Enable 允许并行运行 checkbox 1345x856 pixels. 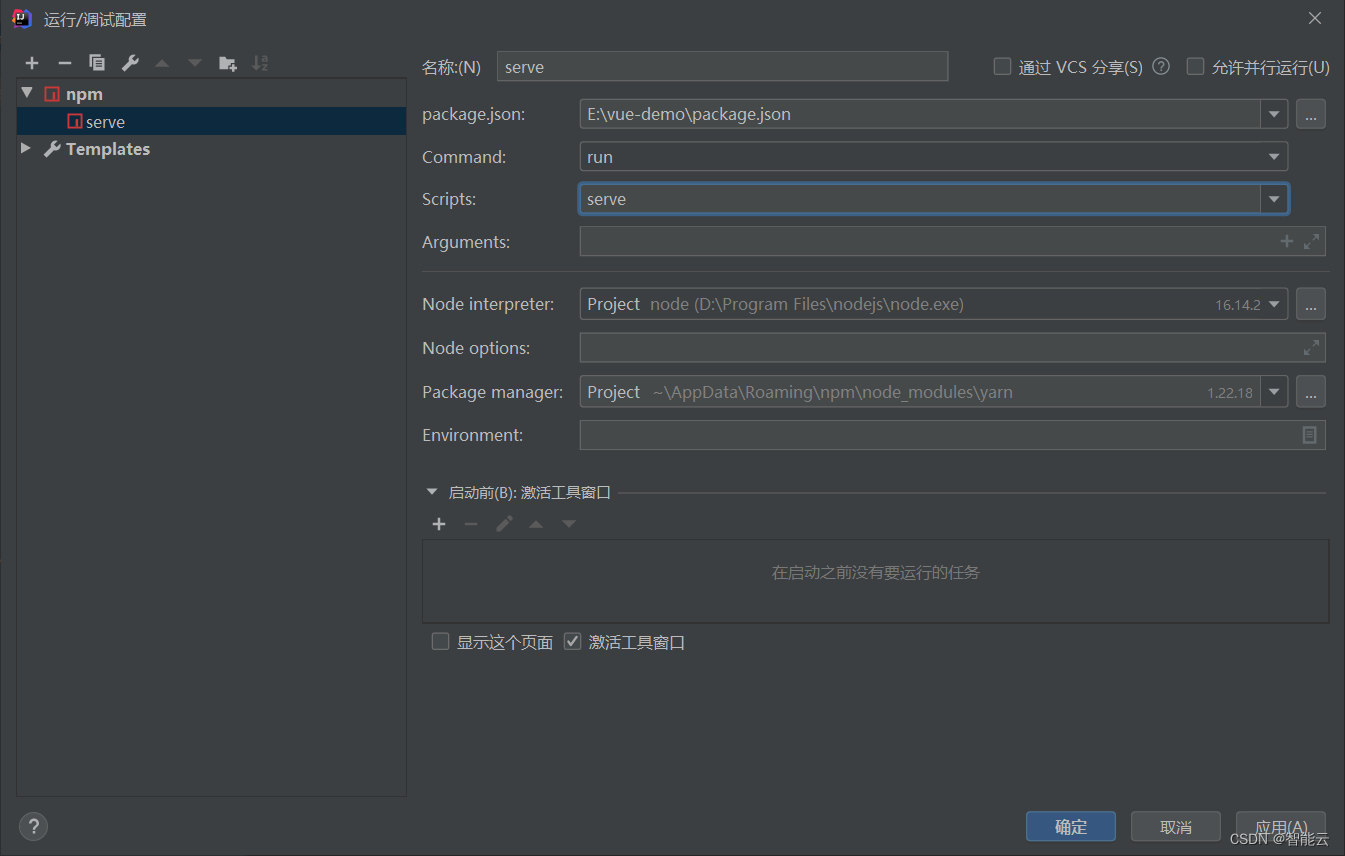[x=1195, y=66]
